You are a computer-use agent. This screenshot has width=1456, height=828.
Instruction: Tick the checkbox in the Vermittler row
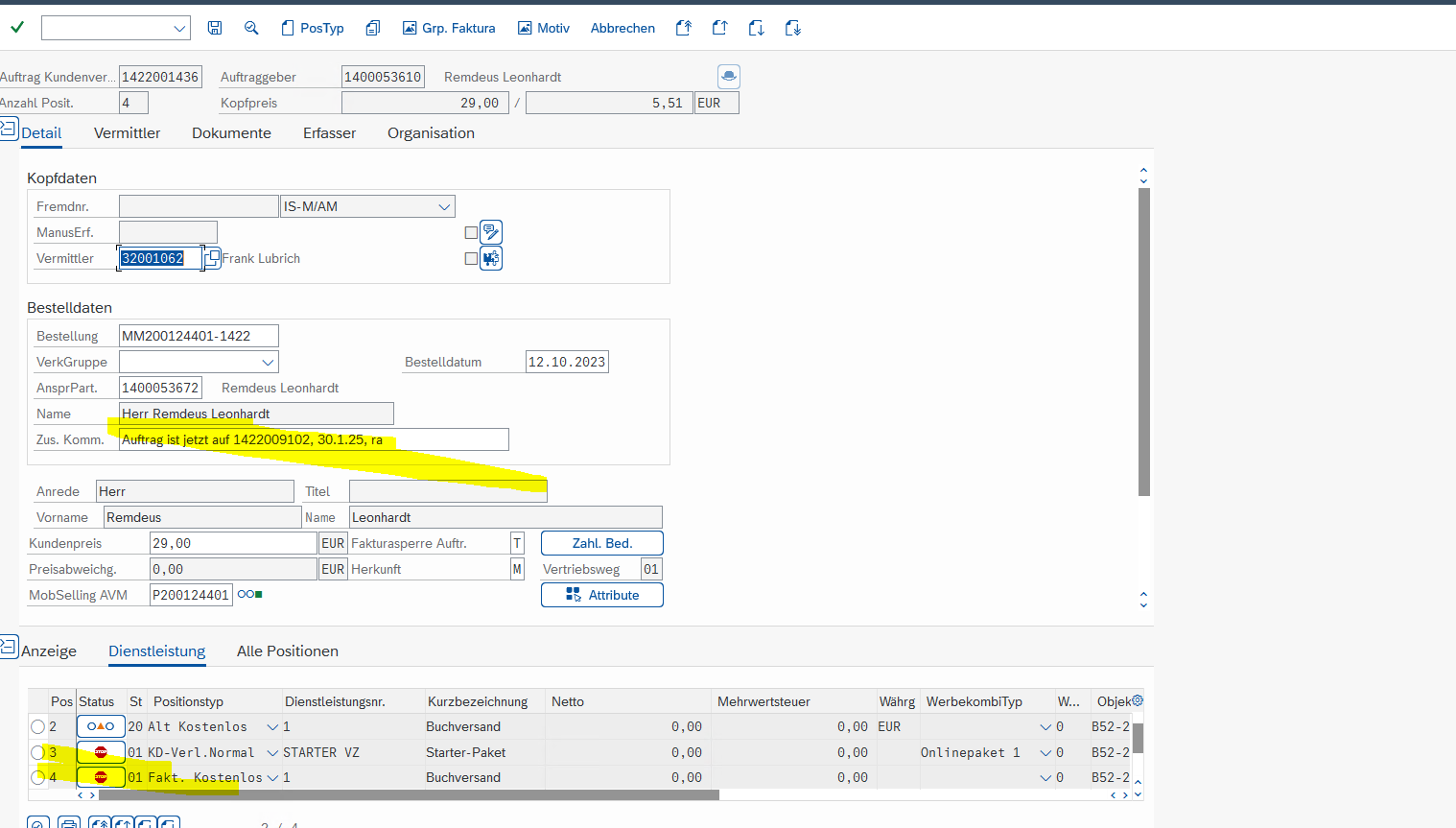pyautogui.click(x=471, y=258)
